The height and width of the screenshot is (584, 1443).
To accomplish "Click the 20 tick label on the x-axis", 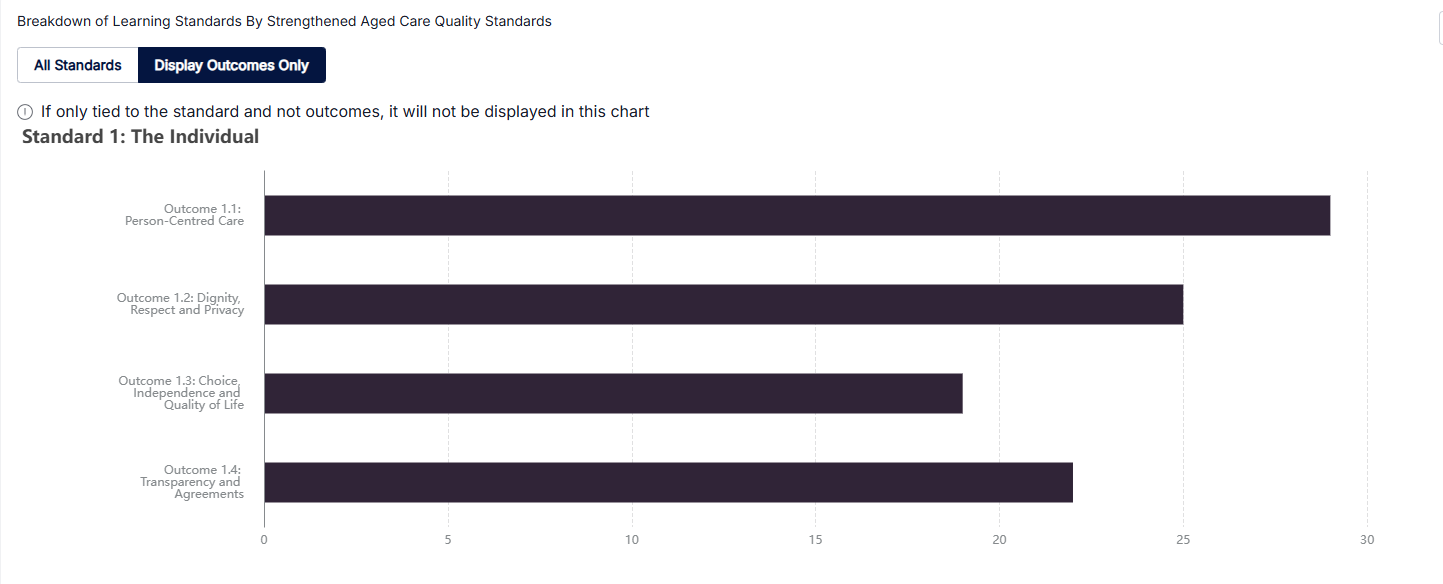I will point(999,540).
